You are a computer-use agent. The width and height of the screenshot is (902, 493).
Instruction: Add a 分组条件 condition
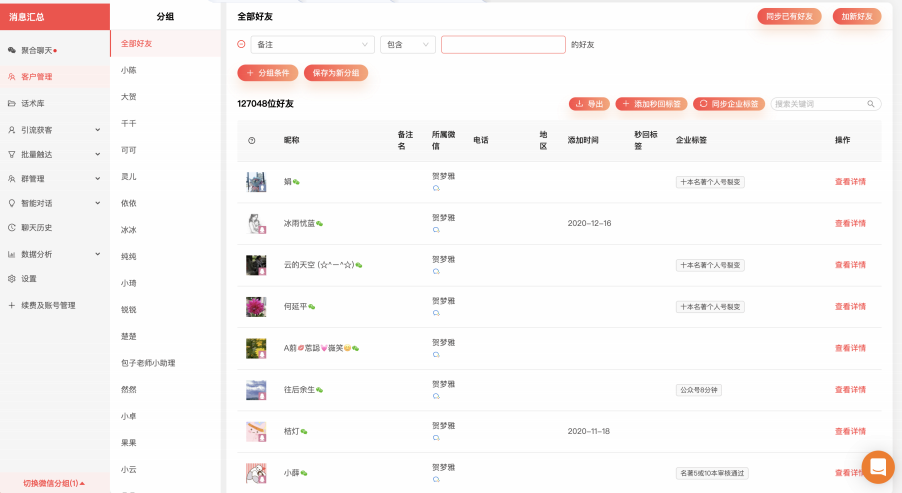click(x=267, y=73)
